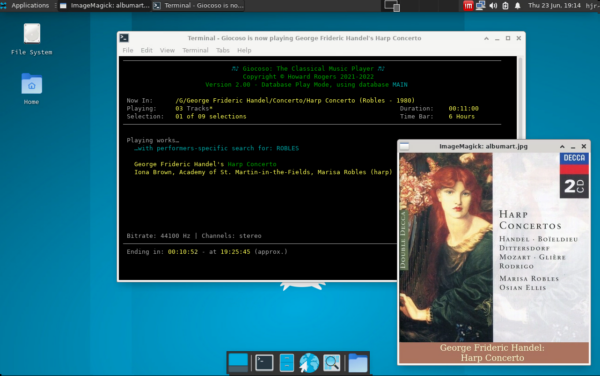Roll up the Terminal window with shade arrow
Screen dimensions: 600x376
(x=486, y=38)
